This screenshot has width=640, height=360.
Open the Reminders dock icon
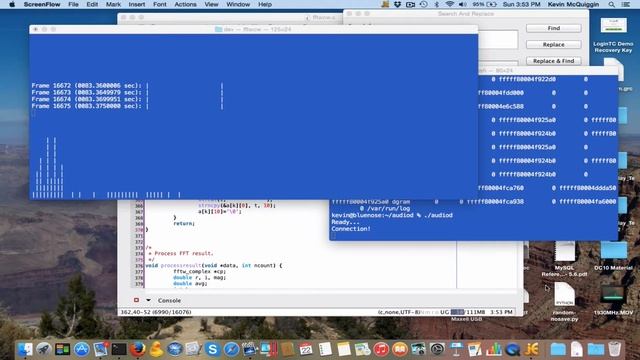(325, 349)
